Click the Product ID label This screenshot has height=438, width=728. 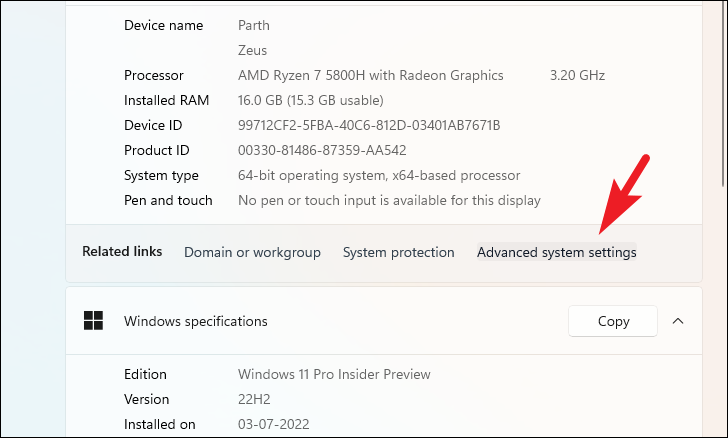point(156,150)
